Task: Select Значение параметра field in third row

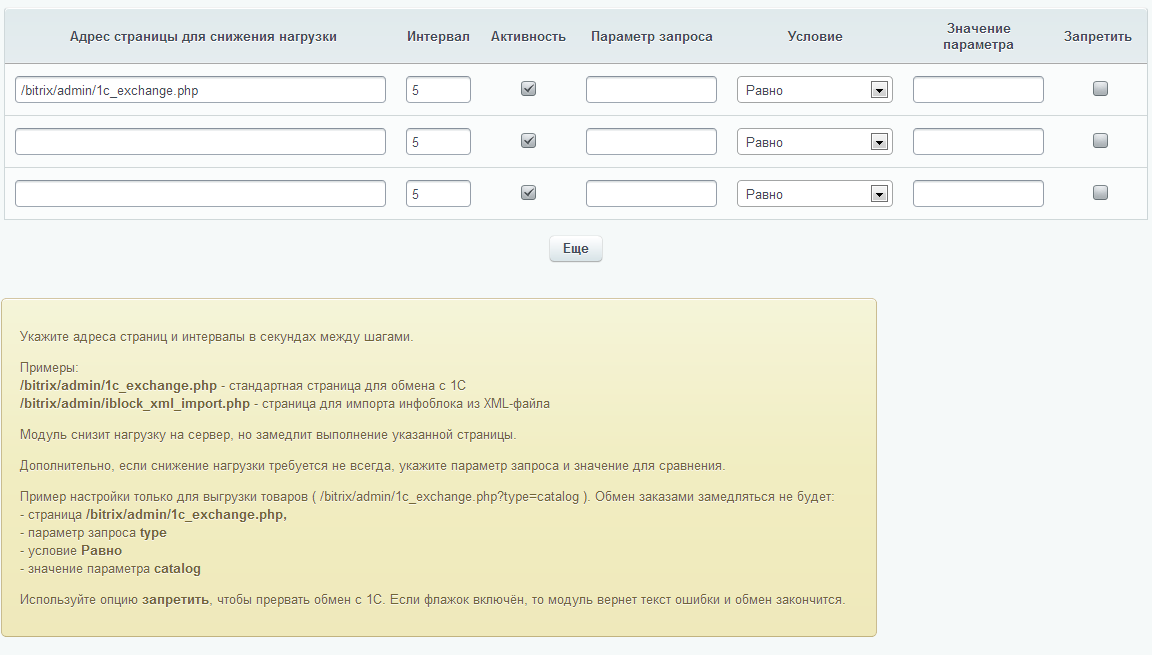Action: coord(978,194)
